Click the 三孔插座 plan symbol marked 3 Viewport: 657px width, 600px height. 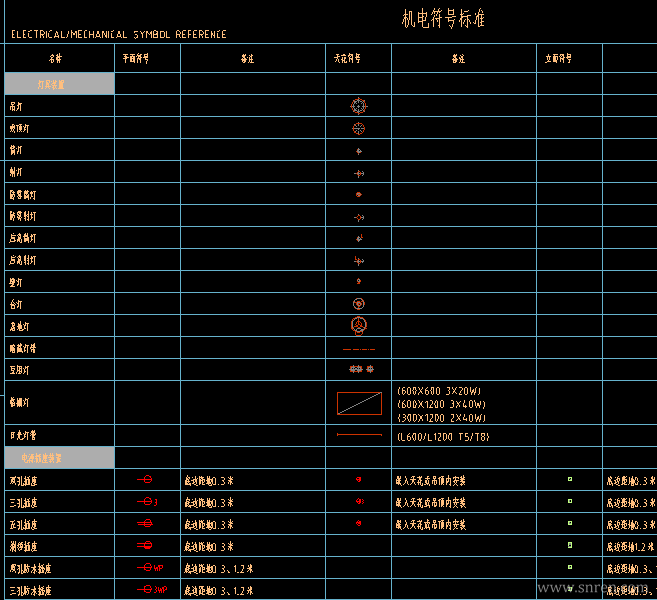click(147, 502)
